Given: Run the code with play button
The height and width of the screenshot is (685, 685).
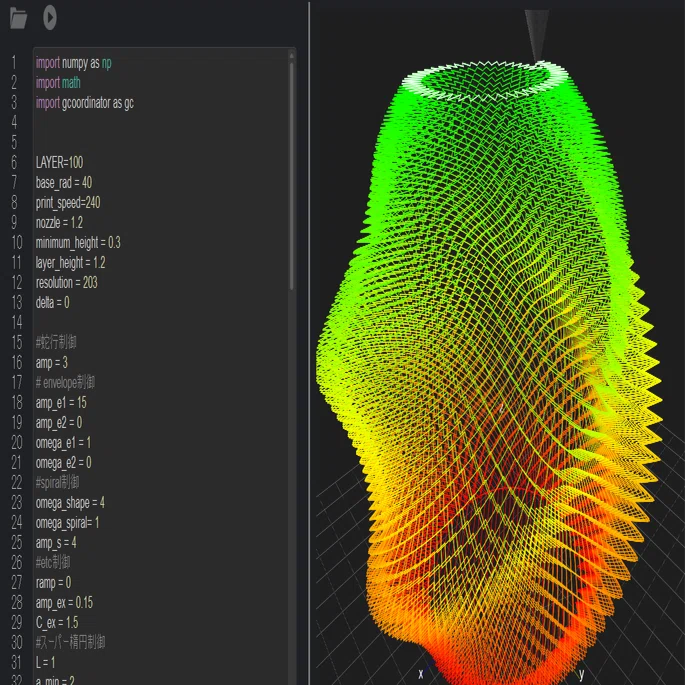Looking at the screenshot, I should (x=50, y=18).
